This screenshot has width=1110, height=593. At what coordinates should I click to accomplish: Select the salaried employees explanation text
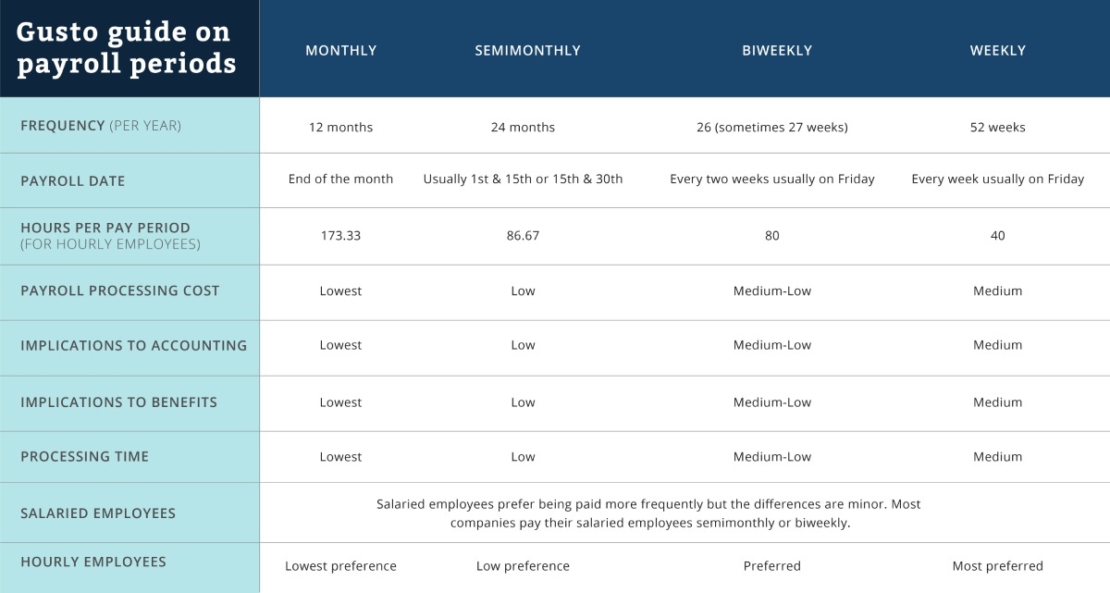coord(649,513)
